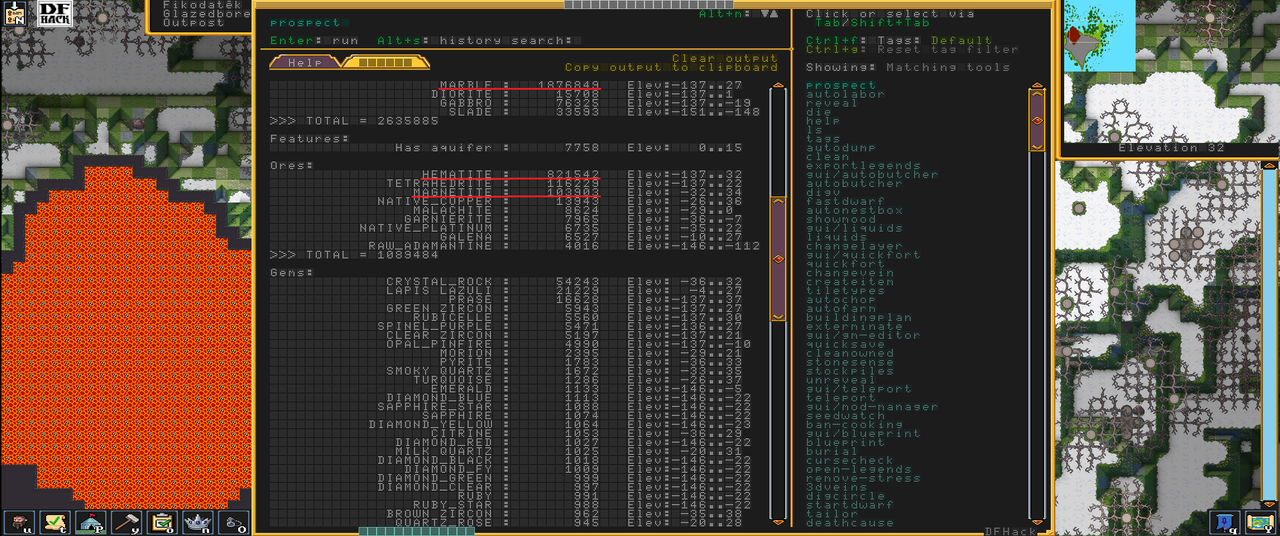Select 'buildingplan' in tools list
Image resolution: width=1280 pixels, height=536 pixels.
[859, 319]
